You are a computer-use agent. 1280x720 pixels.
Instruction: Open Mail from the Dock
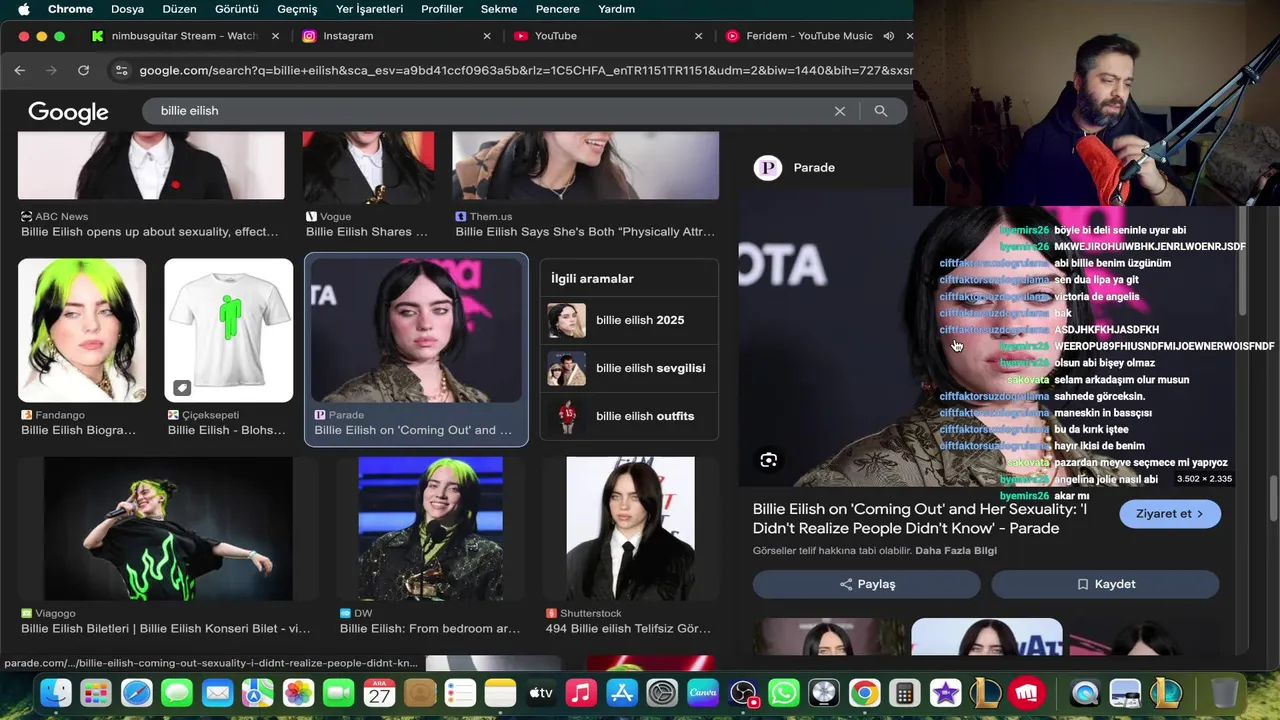(x=218, y=692)
